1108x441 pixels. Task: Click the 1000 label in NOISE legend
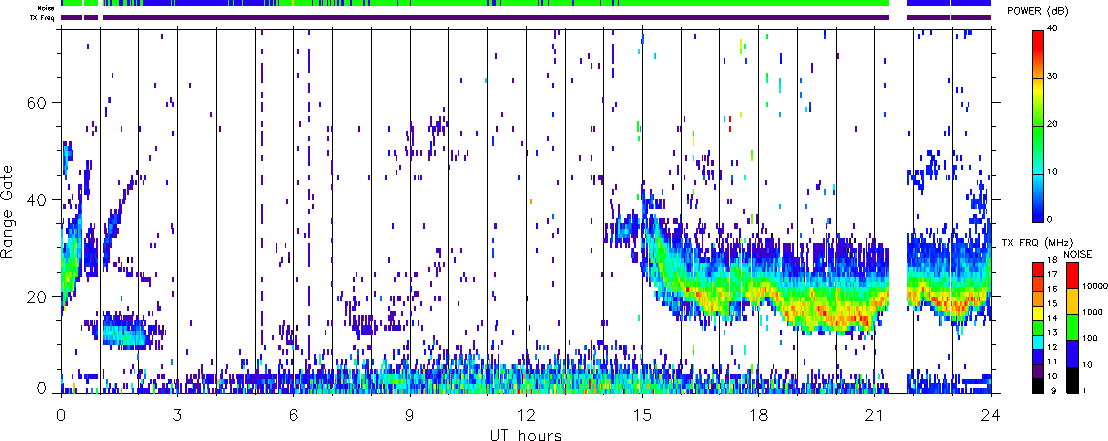coord(1092,312)
